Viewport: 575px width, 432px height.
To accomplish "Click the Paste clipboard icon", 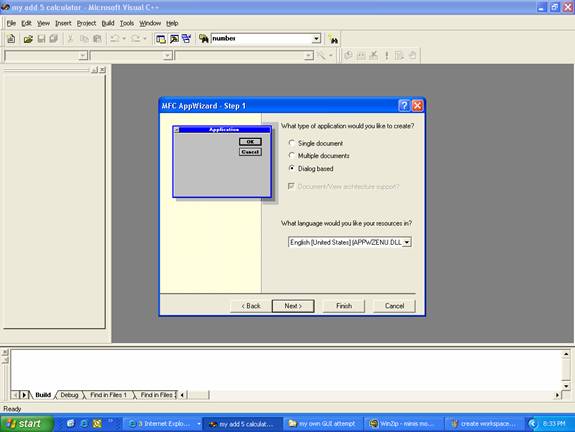I will [x=97, y=39].
